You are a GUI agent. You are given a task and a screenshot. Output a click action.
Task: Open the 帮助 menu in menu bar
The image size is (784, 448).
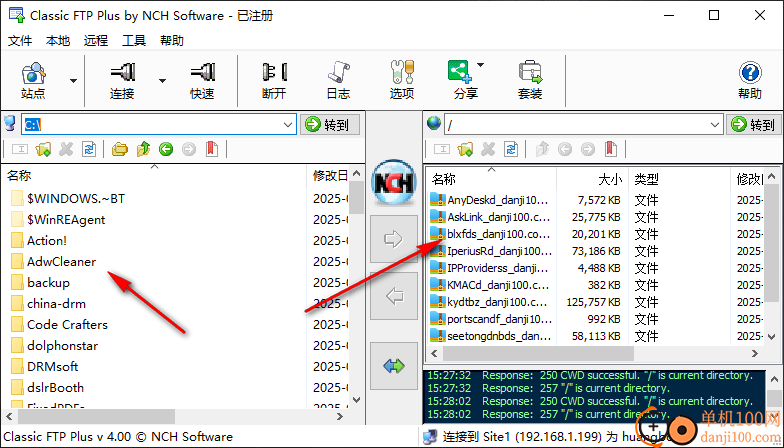coord(172,40)
